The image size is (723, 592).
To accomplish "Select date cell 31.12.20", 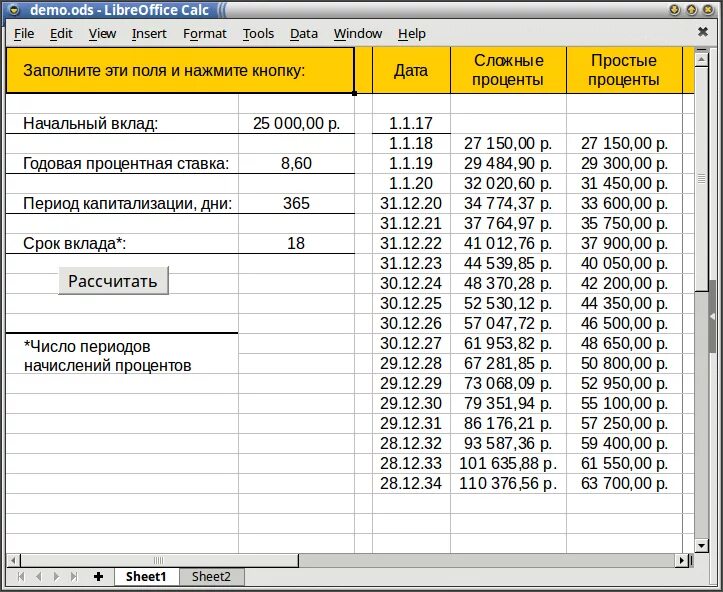I will [x=411, y=203].
